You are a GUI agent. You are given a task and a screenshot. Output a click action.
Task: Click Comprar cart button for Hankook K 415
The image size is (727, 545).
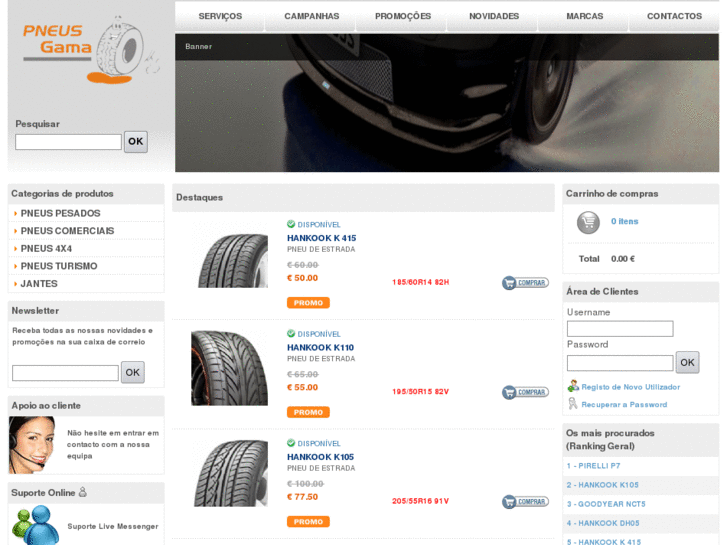click(525, 282)
